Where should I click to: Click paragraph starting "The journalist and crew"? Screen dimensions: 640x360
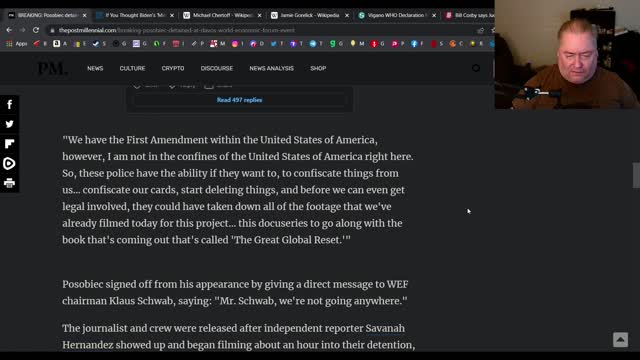pyautogui.click(x=239, y=337)
